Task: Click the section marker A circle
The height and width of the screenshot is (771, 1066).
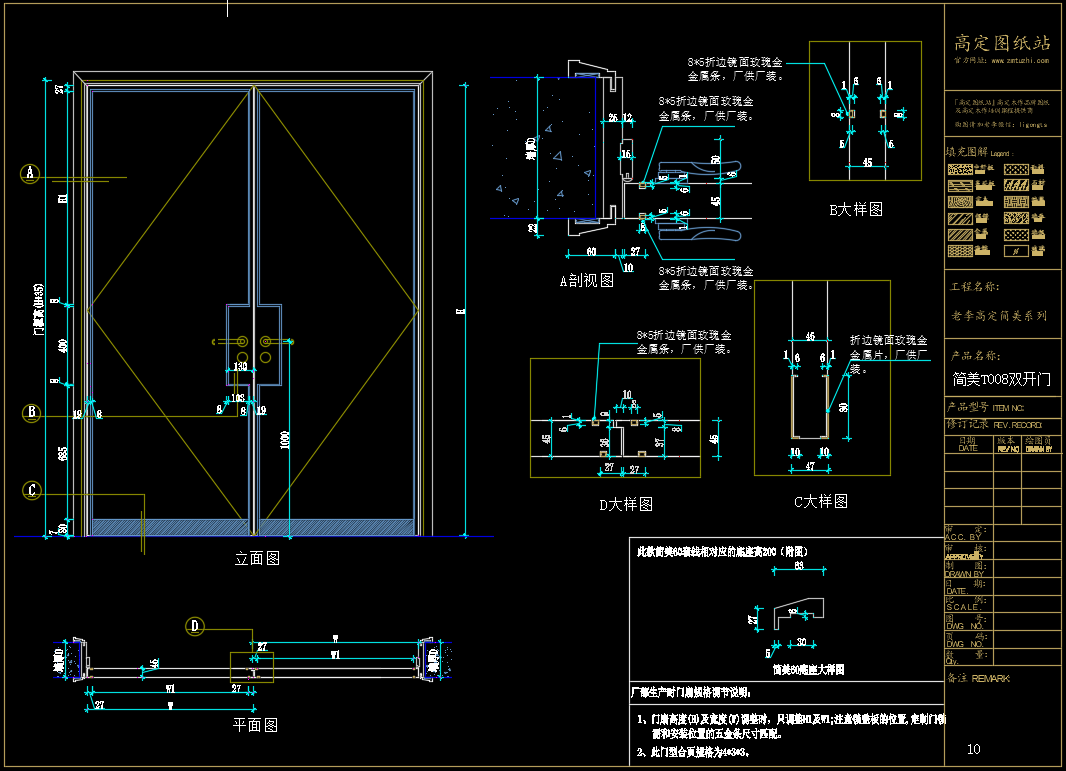Action: coord(30,173)
